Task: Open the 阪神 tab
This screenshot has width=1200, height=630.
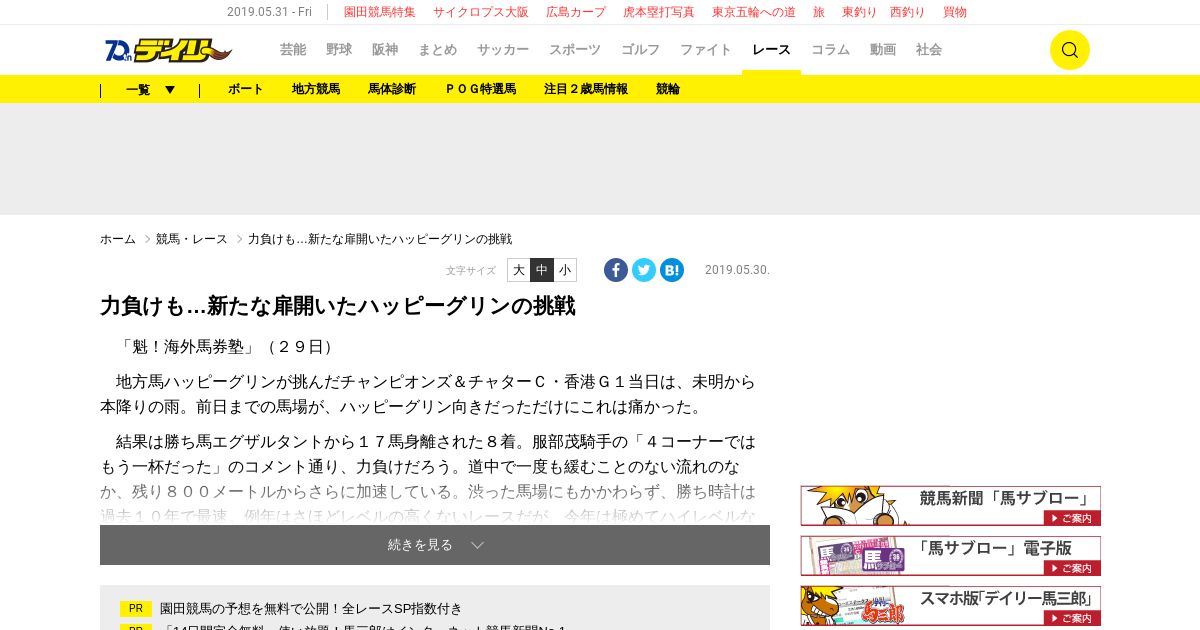Action: (x=385, y=50)
